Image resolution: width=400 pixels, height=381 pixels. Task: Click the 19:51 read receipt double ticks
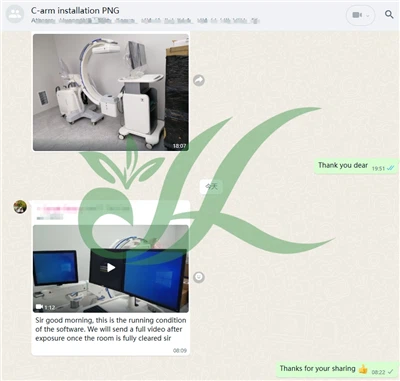click(391, 168)
